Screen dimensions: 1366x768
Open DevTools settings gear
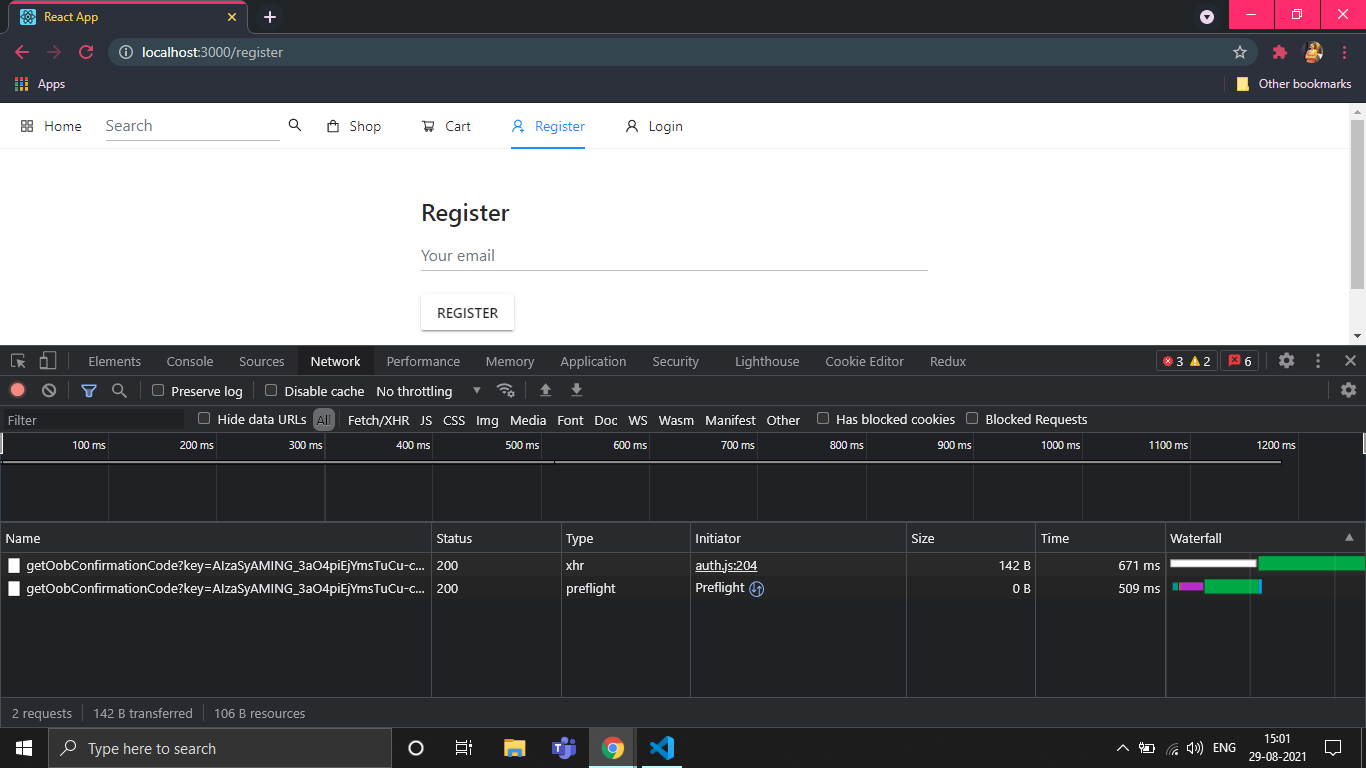pyautogui.click(x=1286, y=361)
